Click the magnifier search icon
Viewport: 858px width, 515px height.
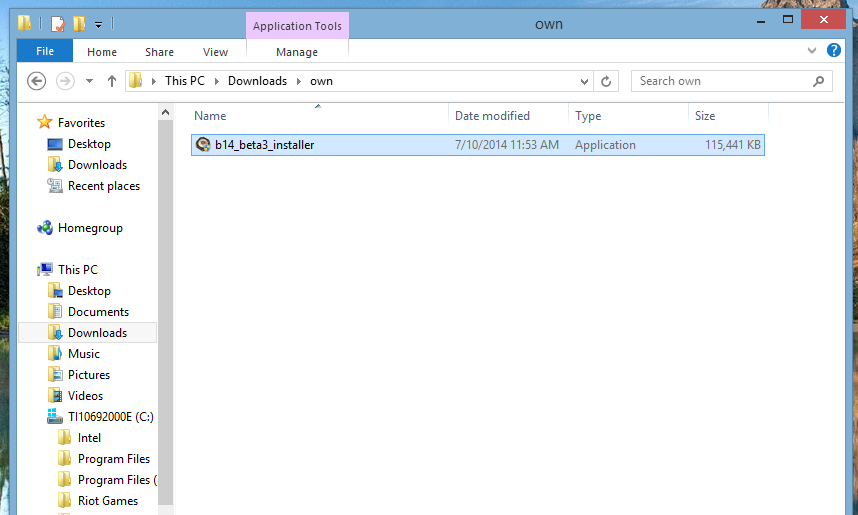818,82
